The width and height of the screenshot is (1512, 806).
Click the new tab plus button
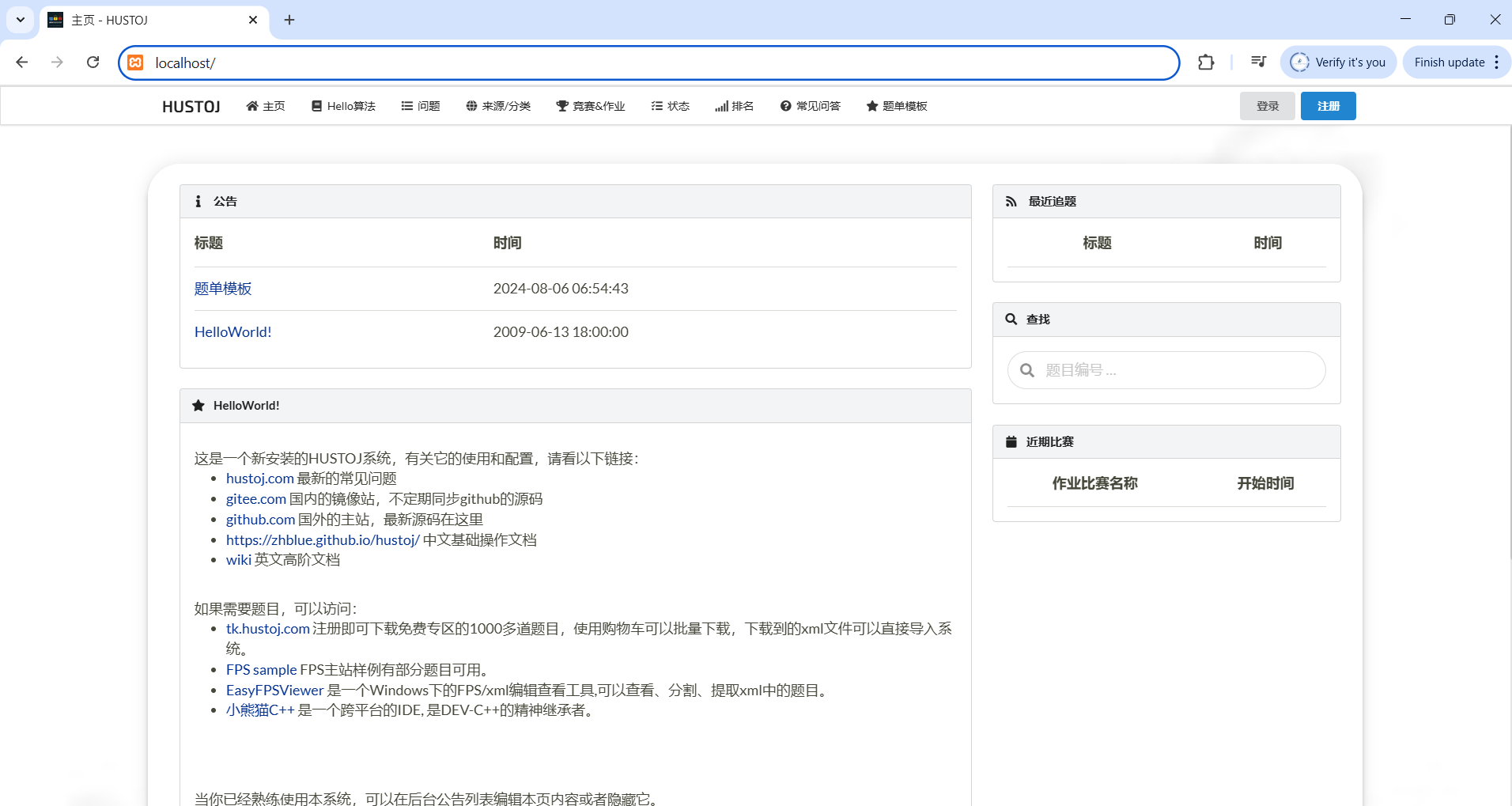tap(289, 20)
